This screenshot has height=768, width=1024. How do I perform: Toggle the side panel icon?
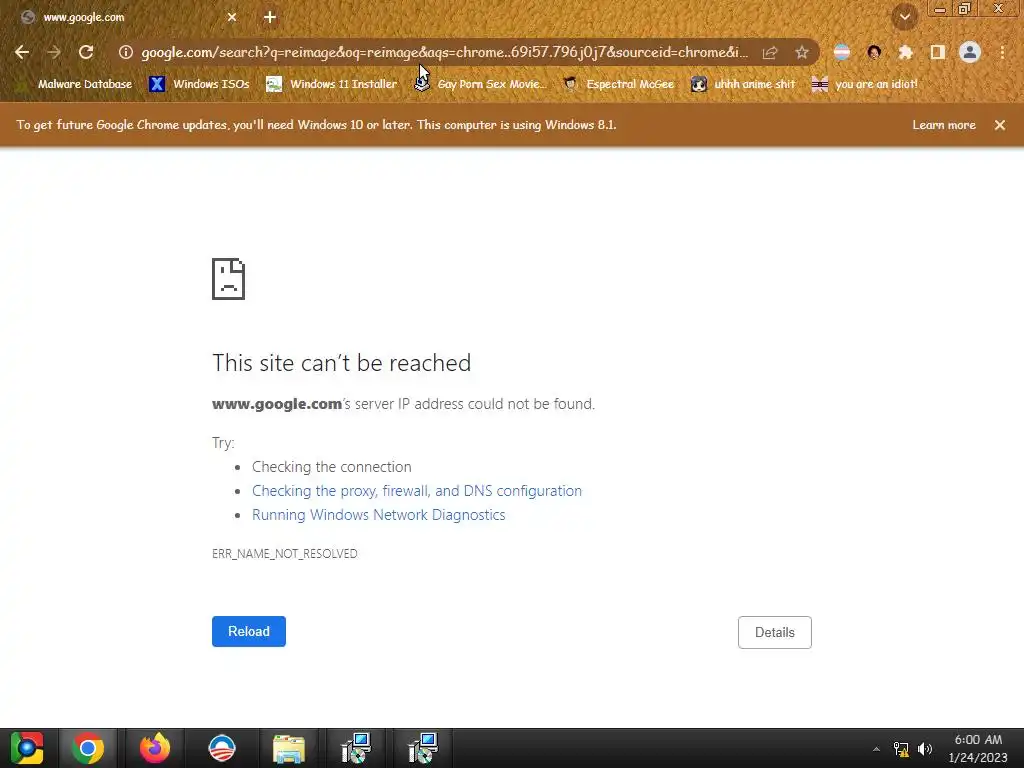938,52
